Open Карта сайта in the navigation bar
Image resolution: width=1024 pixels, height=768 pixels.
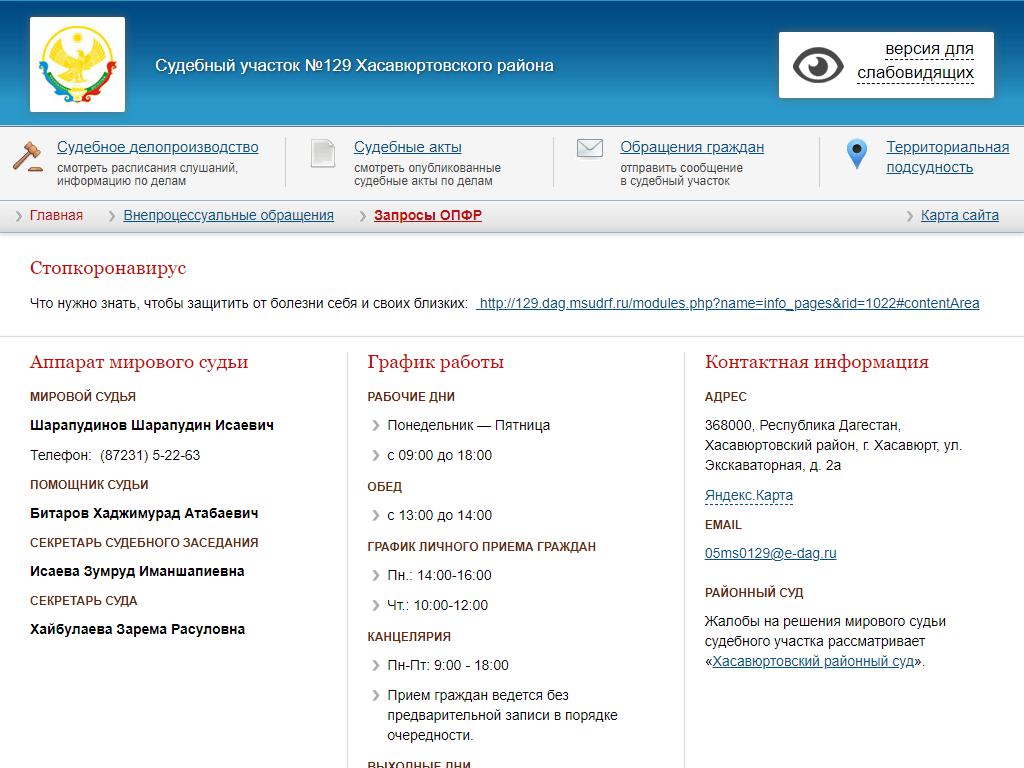[959, 215]
